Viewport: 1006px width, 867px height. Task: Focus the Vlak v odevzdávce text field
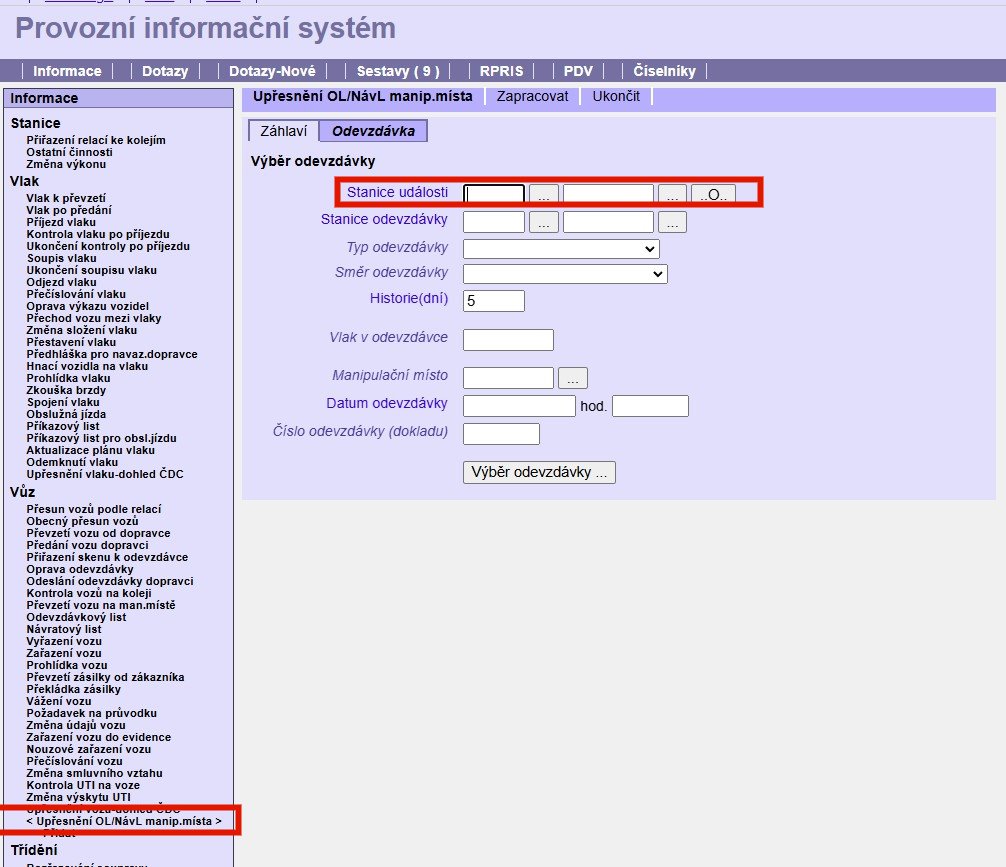coord(508,340)
